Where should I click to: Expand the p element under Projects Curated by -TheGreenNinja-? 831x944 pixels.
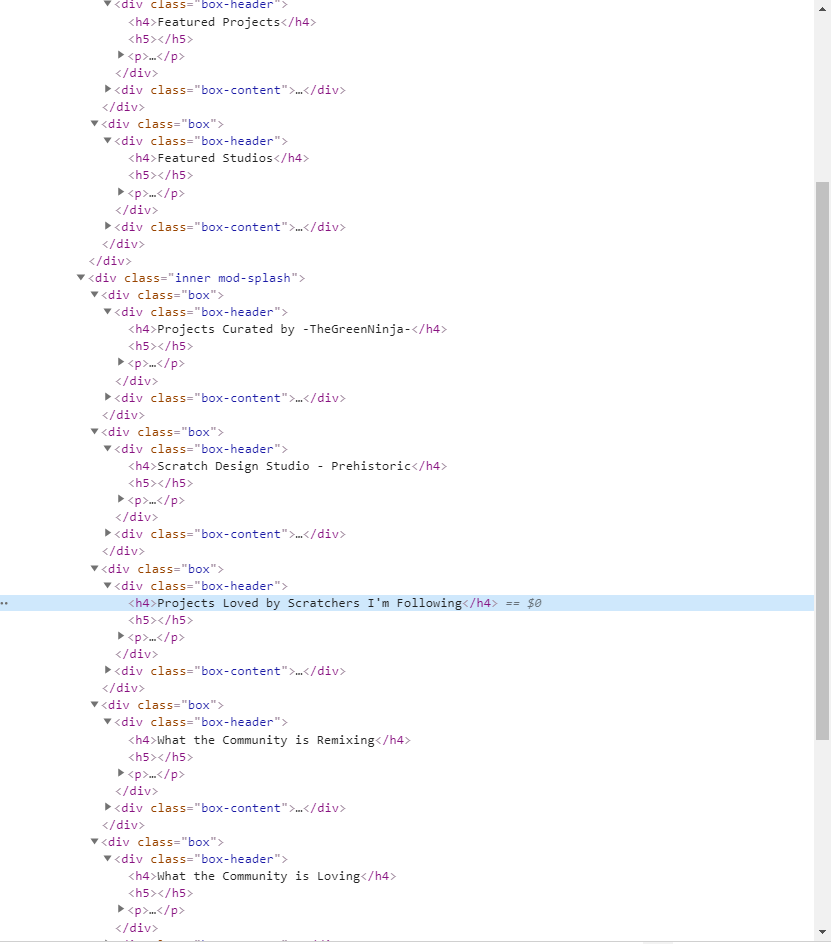tap(120, 362)
